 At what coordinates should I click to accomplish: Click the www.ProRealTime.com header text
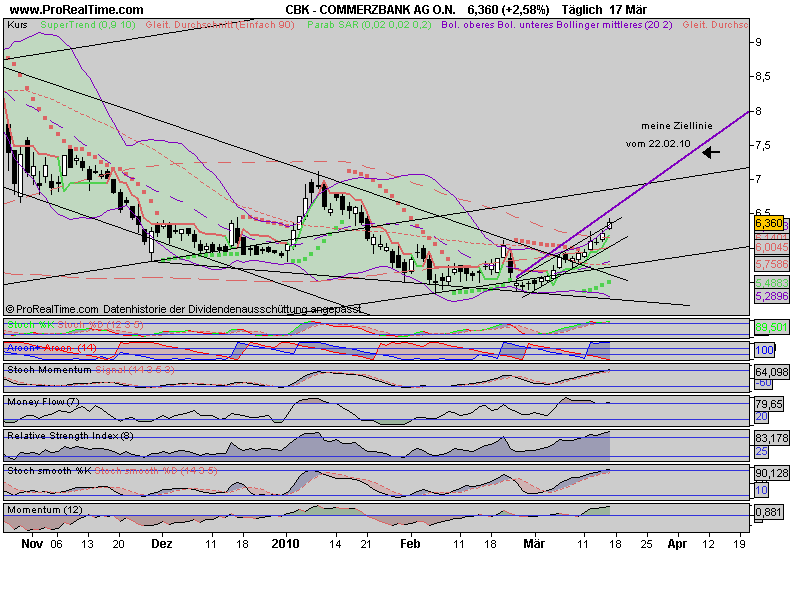point(77,10)
